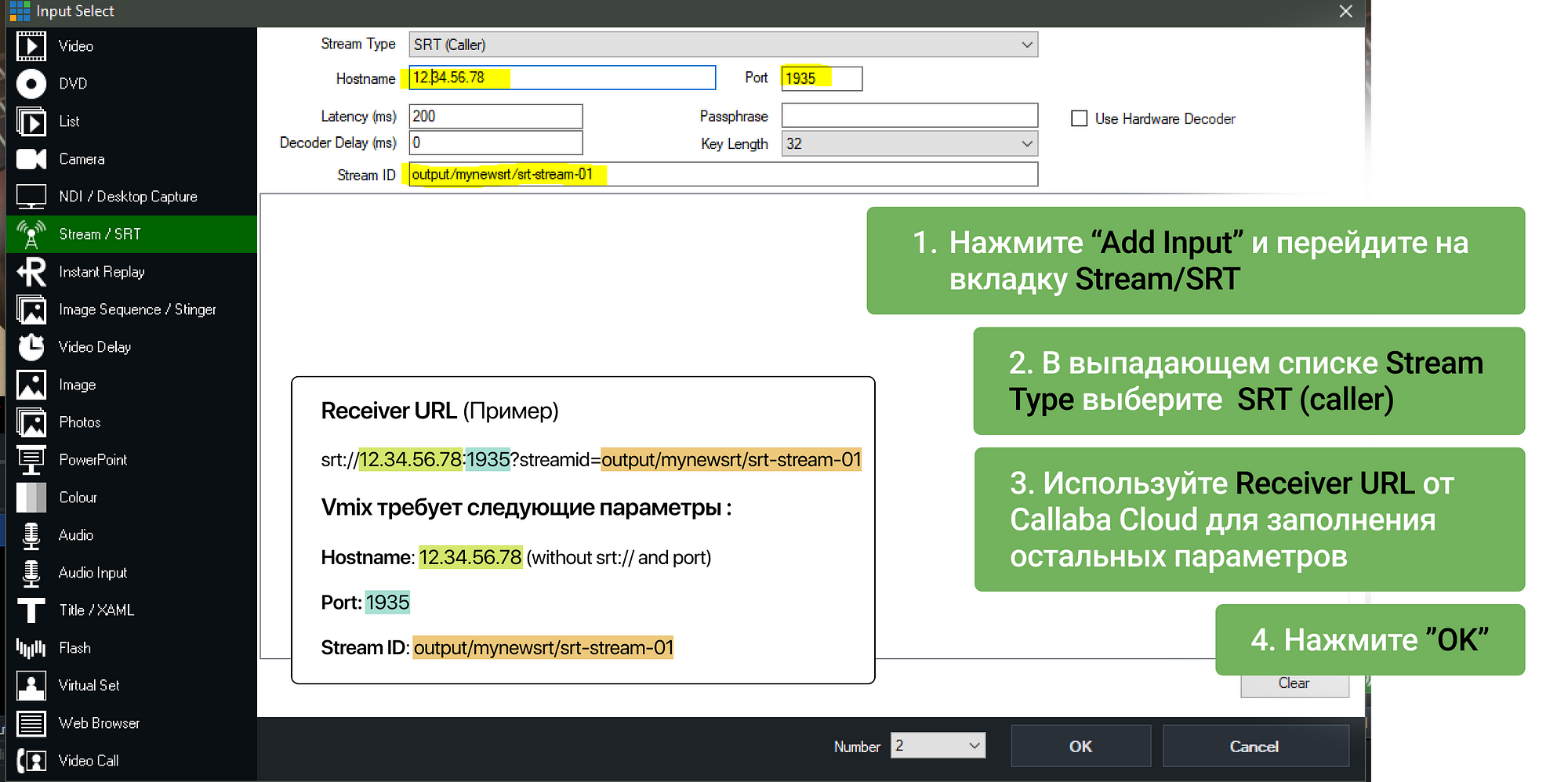Open the Title / XAML tab label
Image resolution: width=1568 pixels, height=782 pixels.
point(96,610)
